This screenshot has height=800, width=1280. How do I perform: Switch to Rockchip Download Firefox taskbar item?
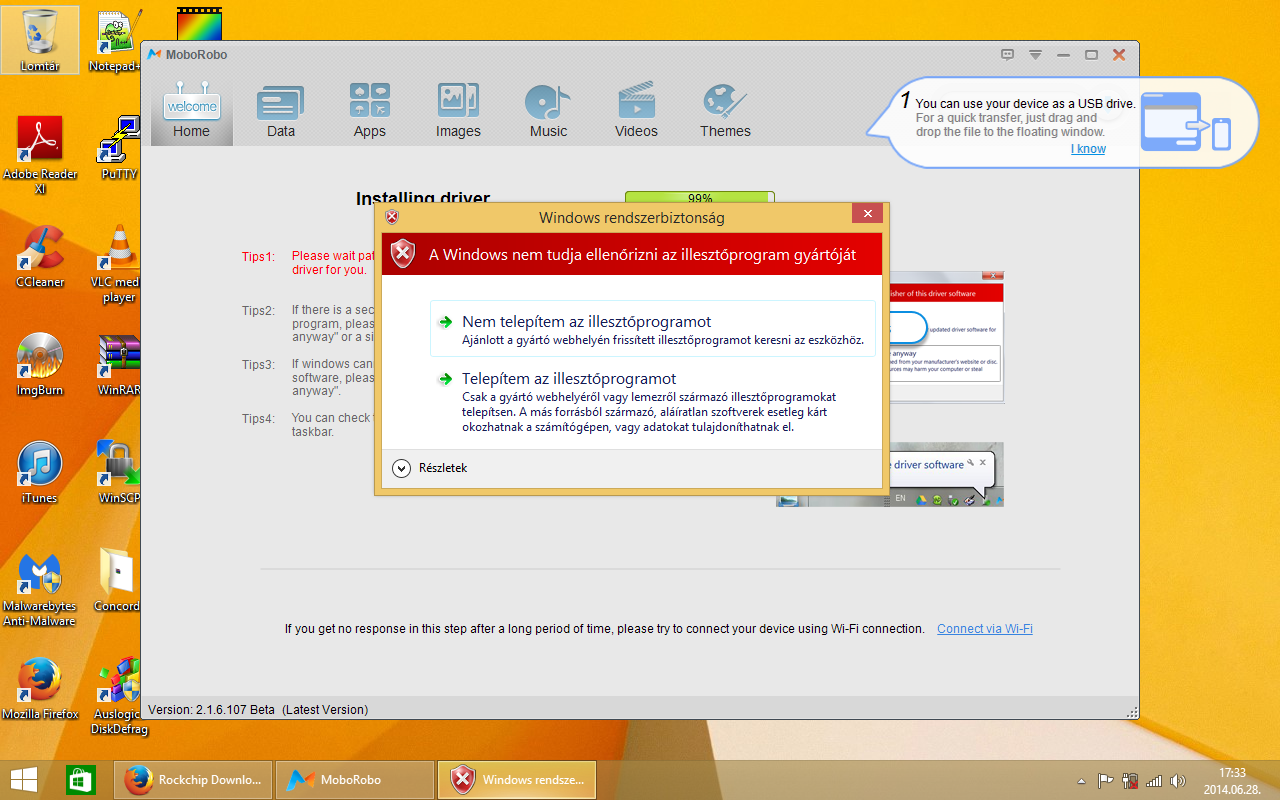pyautogui.click(x=193, y=779)
